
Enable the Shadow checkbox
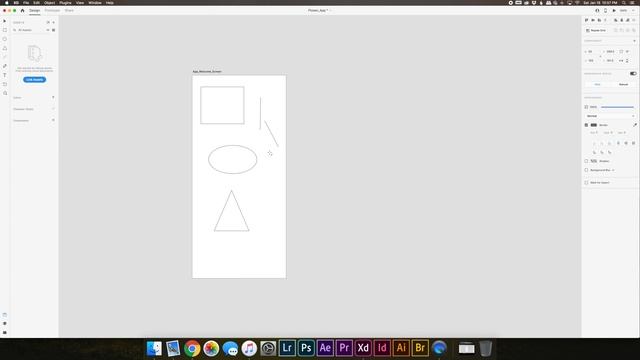587,161
